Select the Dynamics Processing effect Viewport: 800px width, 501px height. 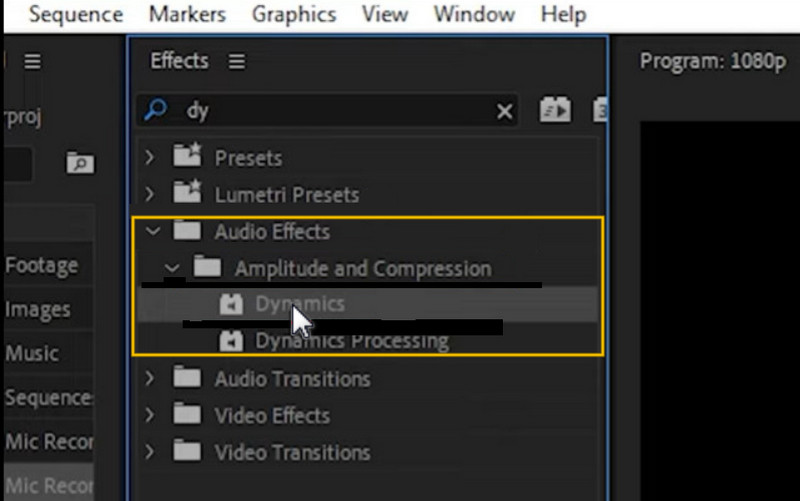[351, 341]
